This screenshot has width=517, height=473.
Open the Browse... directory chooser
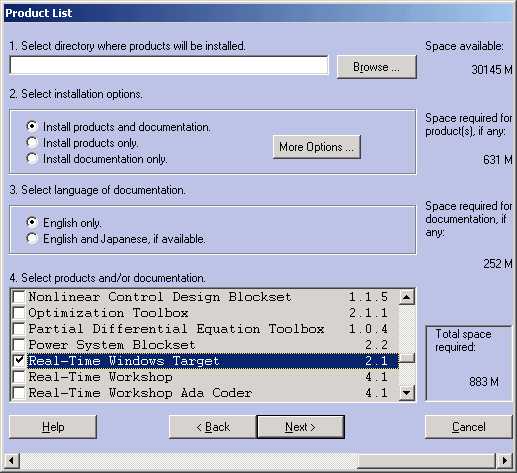(377, 67)
